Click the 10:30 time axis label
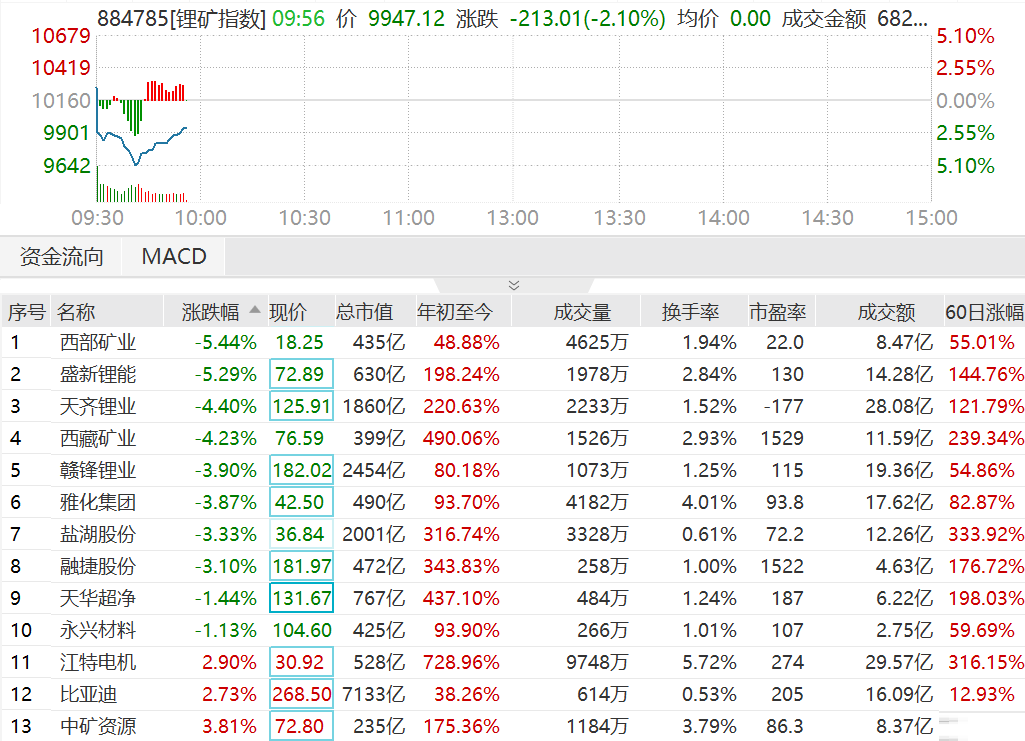Image resolution: width=1025 pixels, height=741 pixels. click(304, 218)
